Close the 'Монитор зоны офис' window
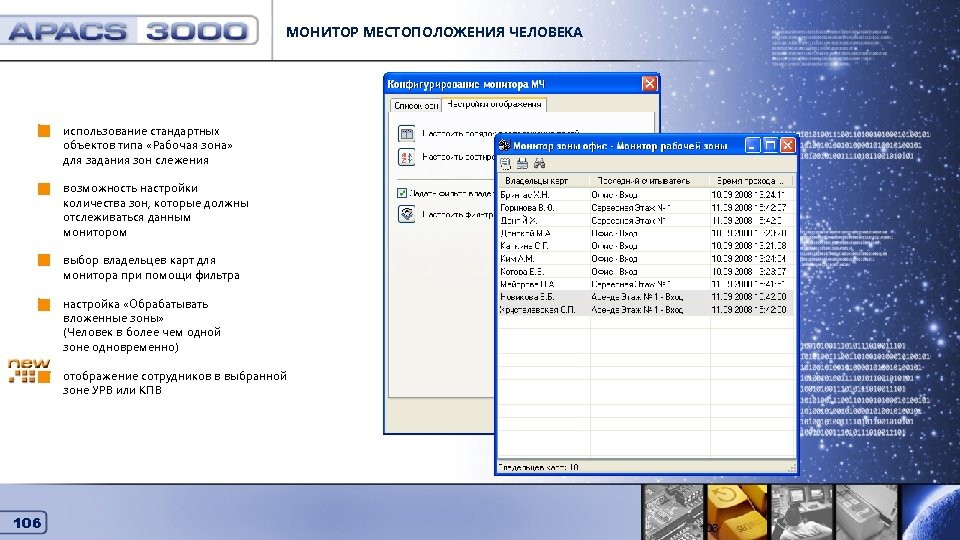960x540 pixels. click(788, 145)
